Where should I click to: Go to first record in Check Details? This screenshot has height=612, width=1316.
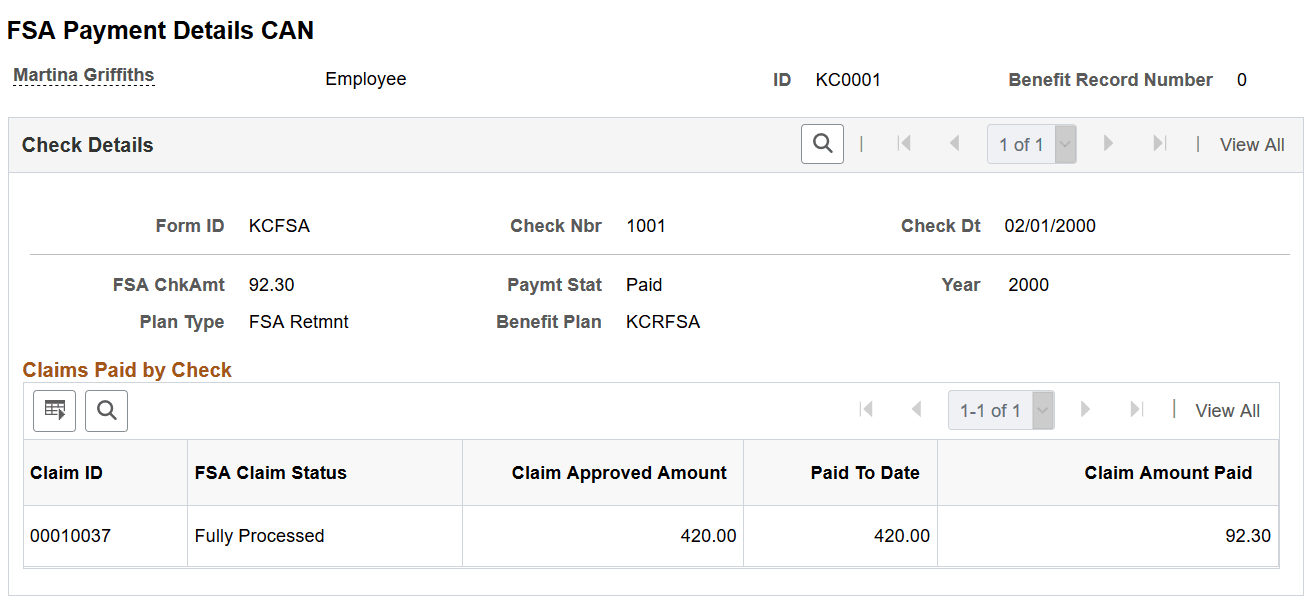[x=904, y=143]
